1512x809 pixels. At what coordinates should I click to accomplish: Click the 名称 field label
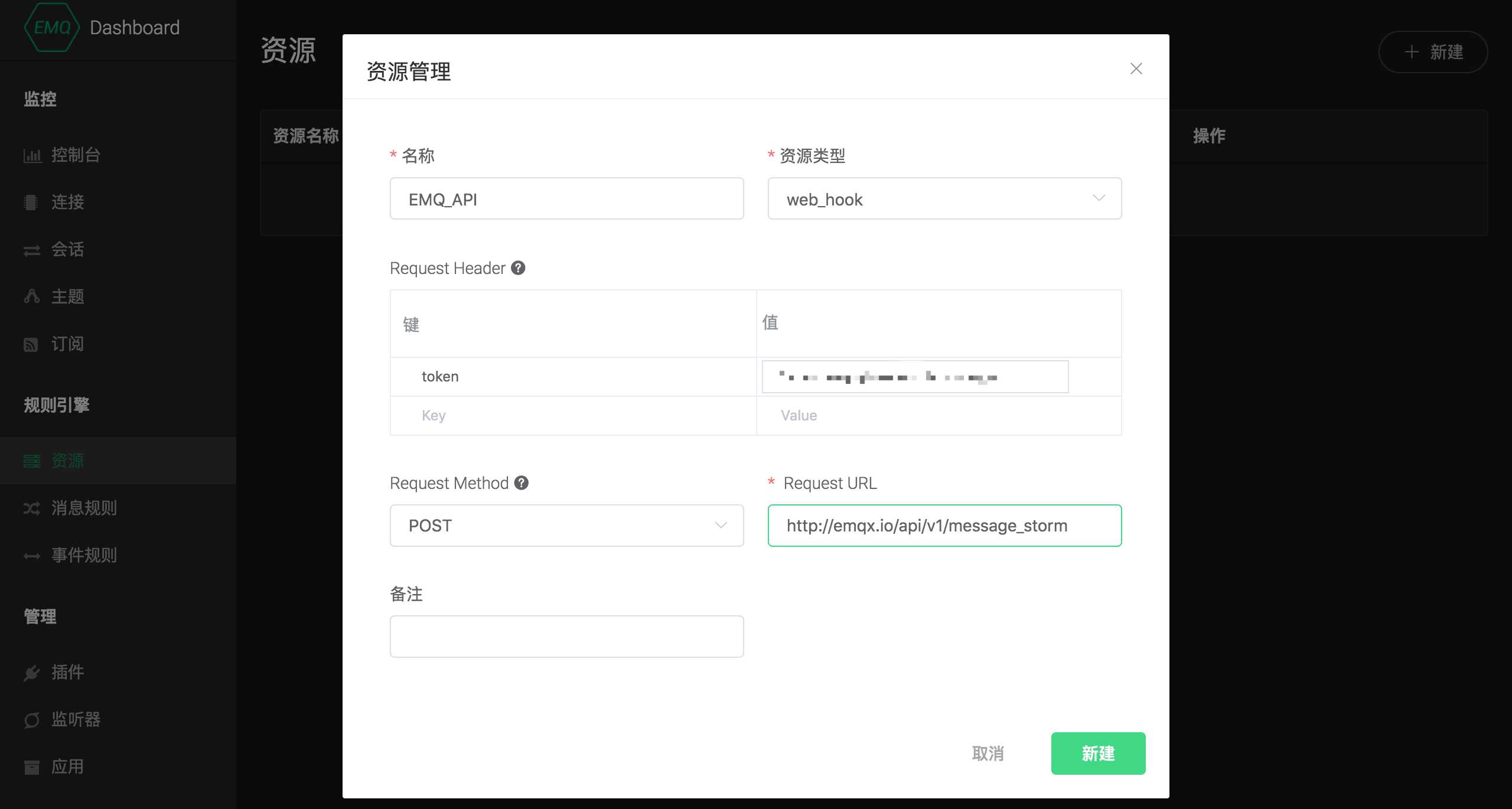pos(418,156)
